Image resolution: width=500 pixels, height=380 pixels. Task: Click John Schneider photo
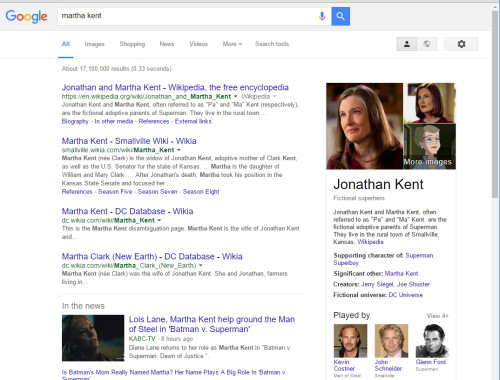[391, 341]
